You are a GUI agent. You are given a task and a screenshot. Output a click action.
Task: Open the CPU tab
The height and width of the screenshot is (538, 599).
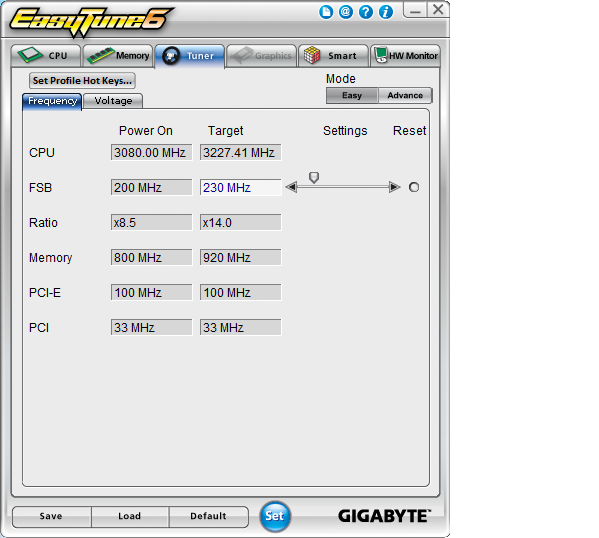(46, 56)
